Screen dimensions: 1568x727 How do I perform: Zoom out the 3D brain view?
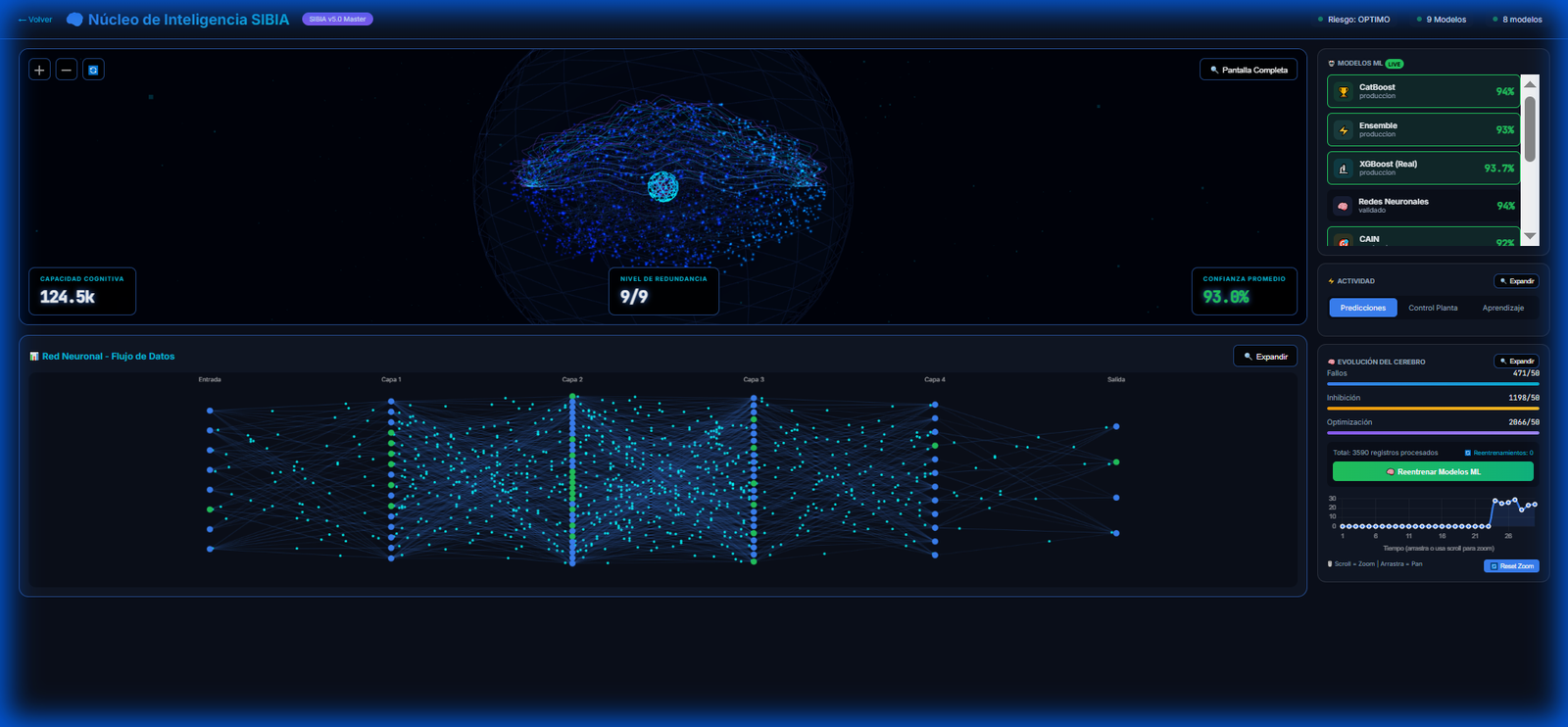coord(67,70)
